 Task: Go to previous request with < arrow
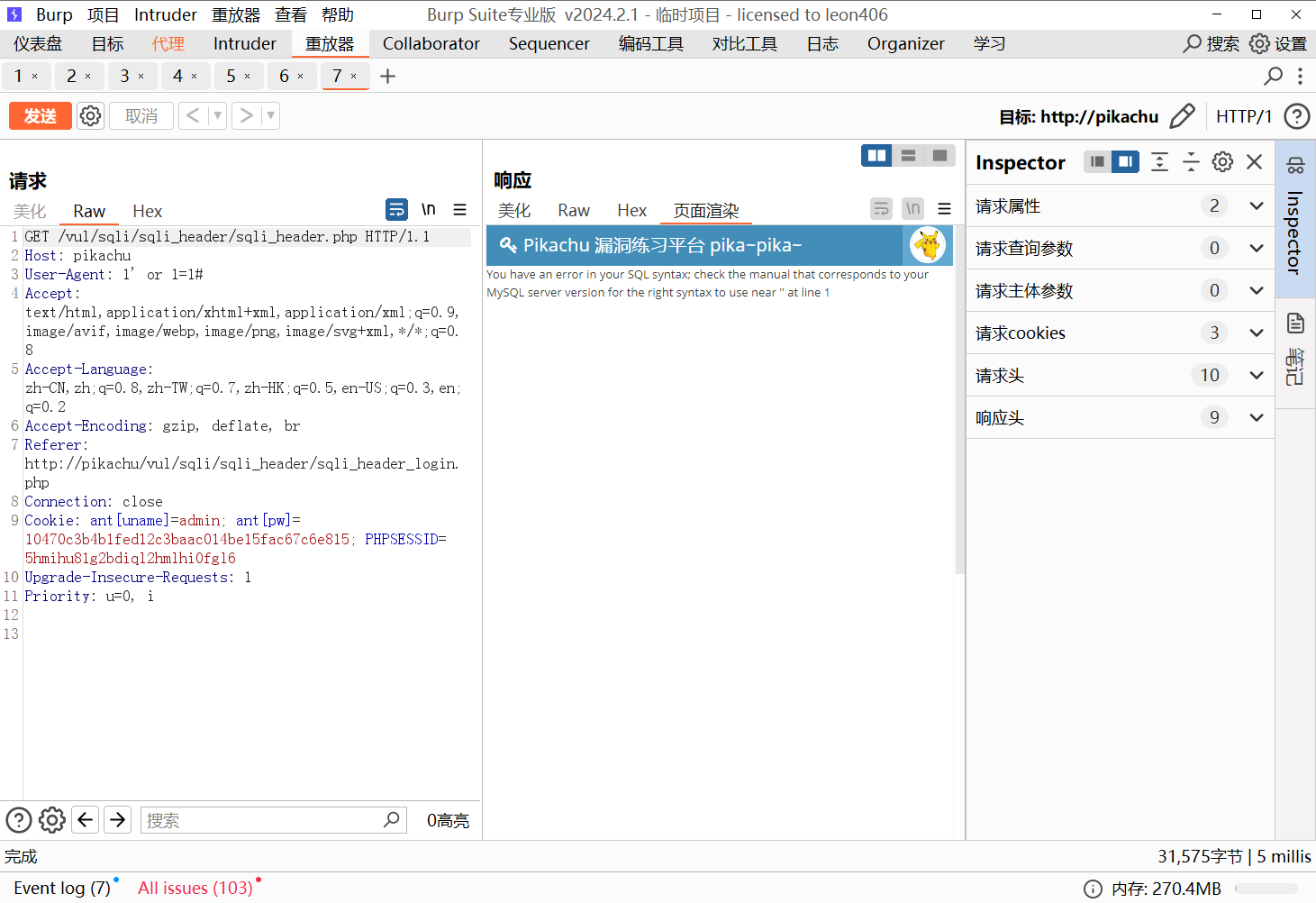point(193,115)
